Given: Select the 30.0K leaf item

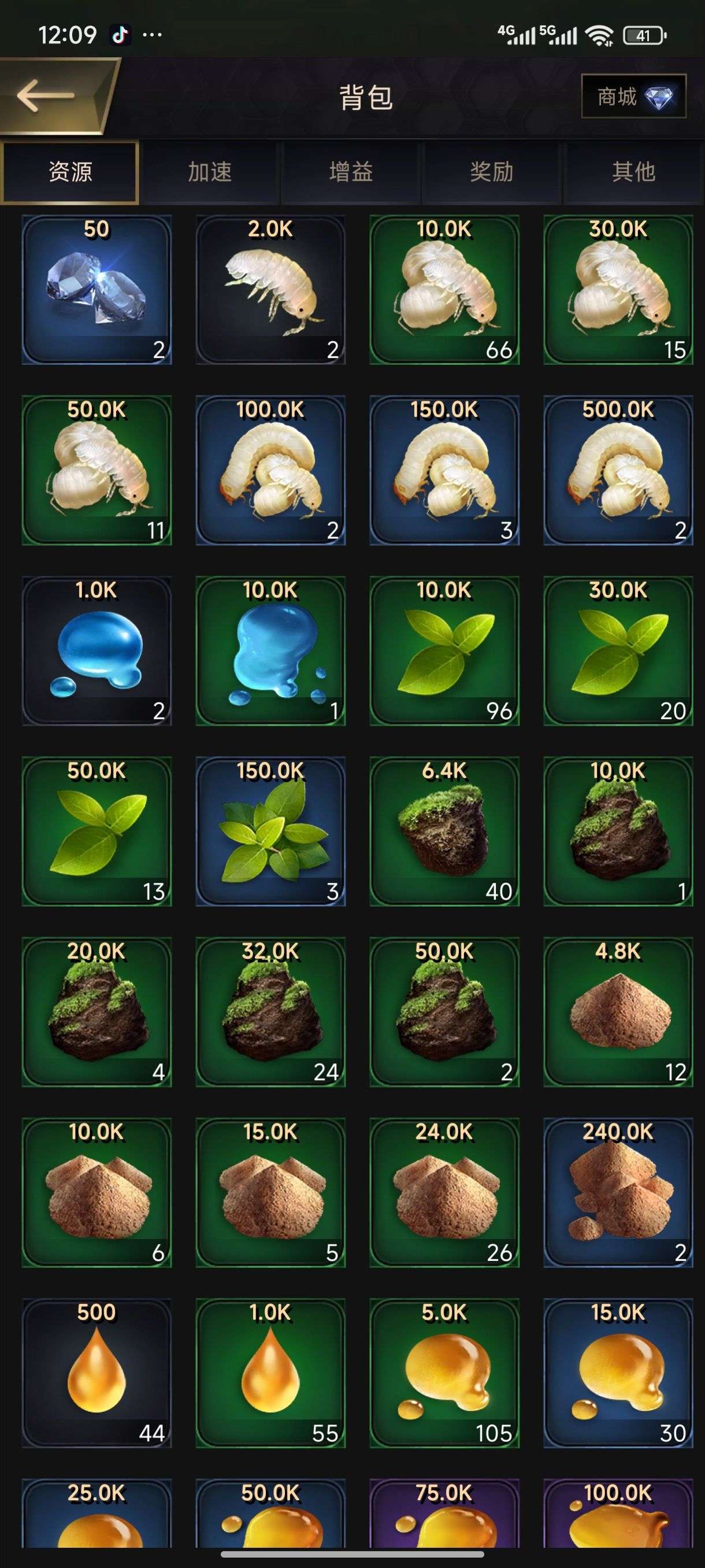Looking at the screenshot, I should 618,650.
